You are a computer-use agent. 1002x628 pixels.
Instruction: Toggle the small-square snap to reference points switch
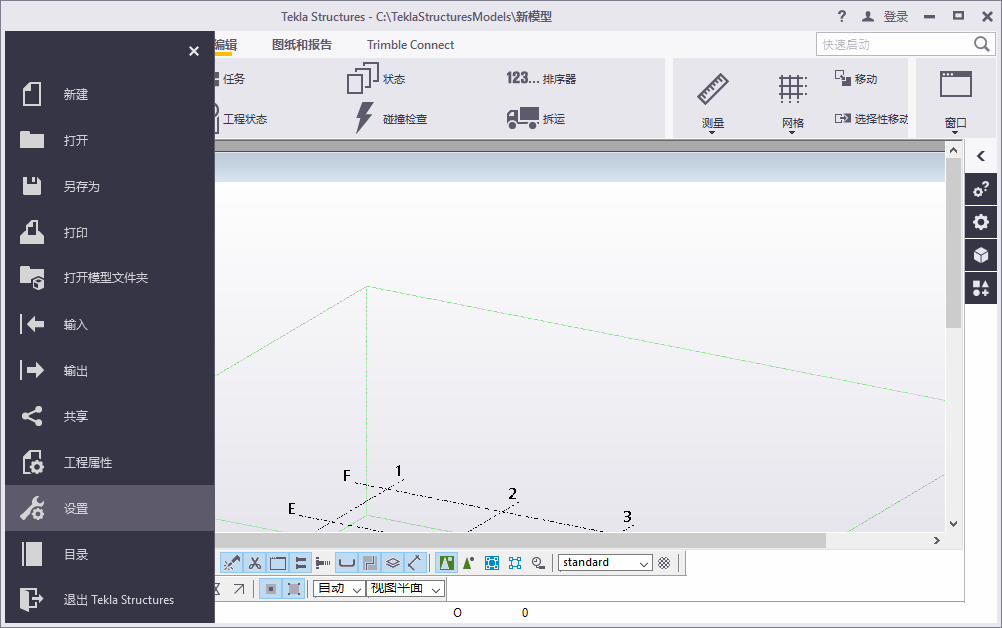coord(271,589)
